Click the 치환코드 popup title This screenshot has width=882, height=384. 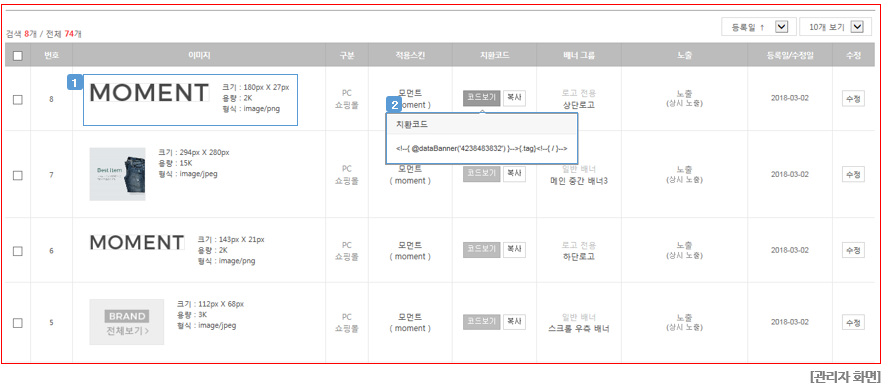click(412, 125)
